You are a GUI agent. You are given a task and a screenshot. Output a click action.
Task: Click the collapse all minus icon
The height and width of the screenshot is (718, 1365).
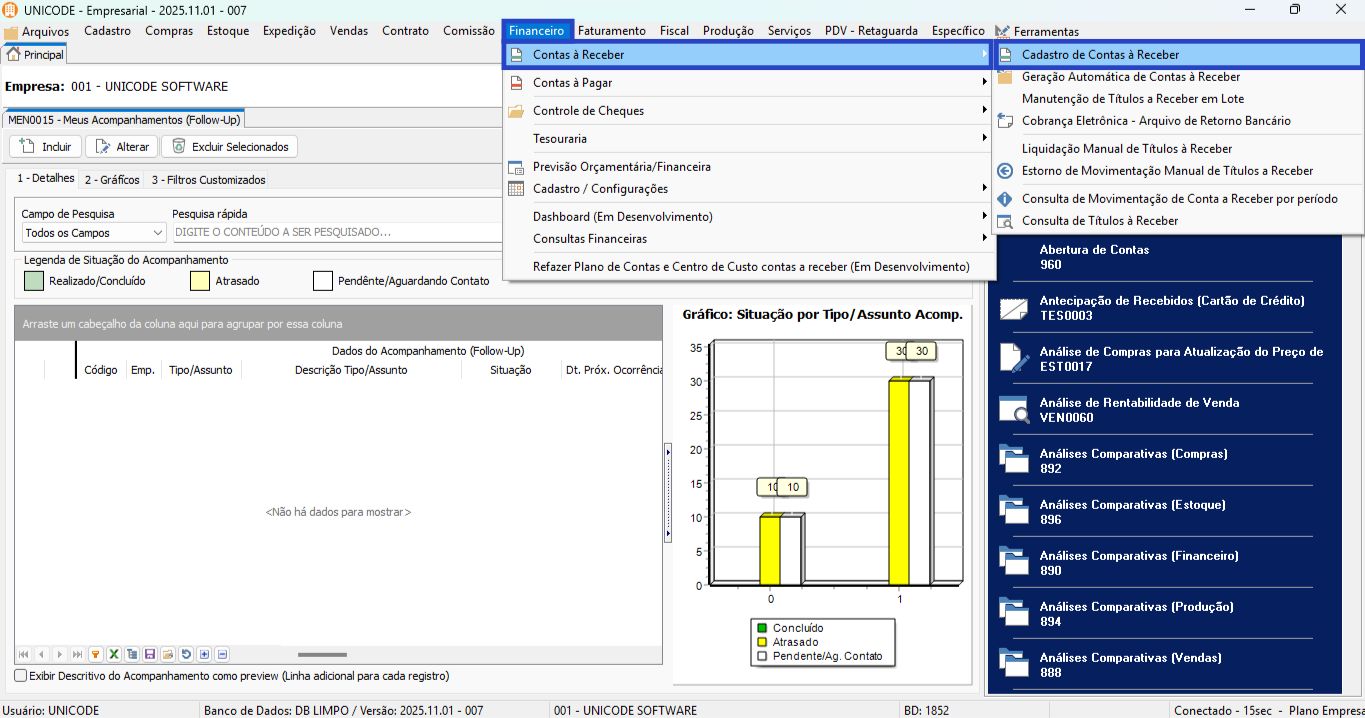pos(222,654)
